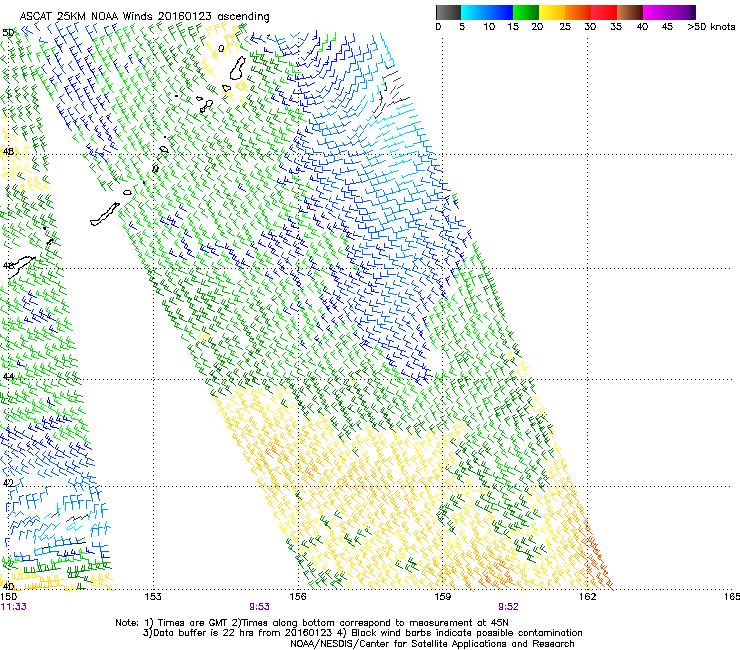Click the legend label '25'

[x=565, y=27]
